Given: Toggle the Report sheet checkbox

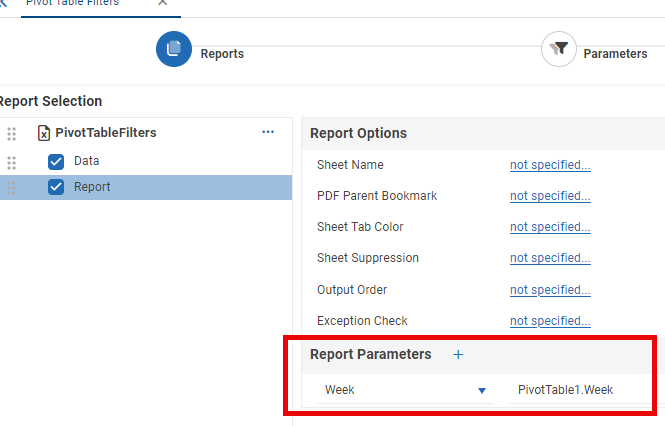Looking at the screenshot, I should pyautogui.click(x=56, y=187).
